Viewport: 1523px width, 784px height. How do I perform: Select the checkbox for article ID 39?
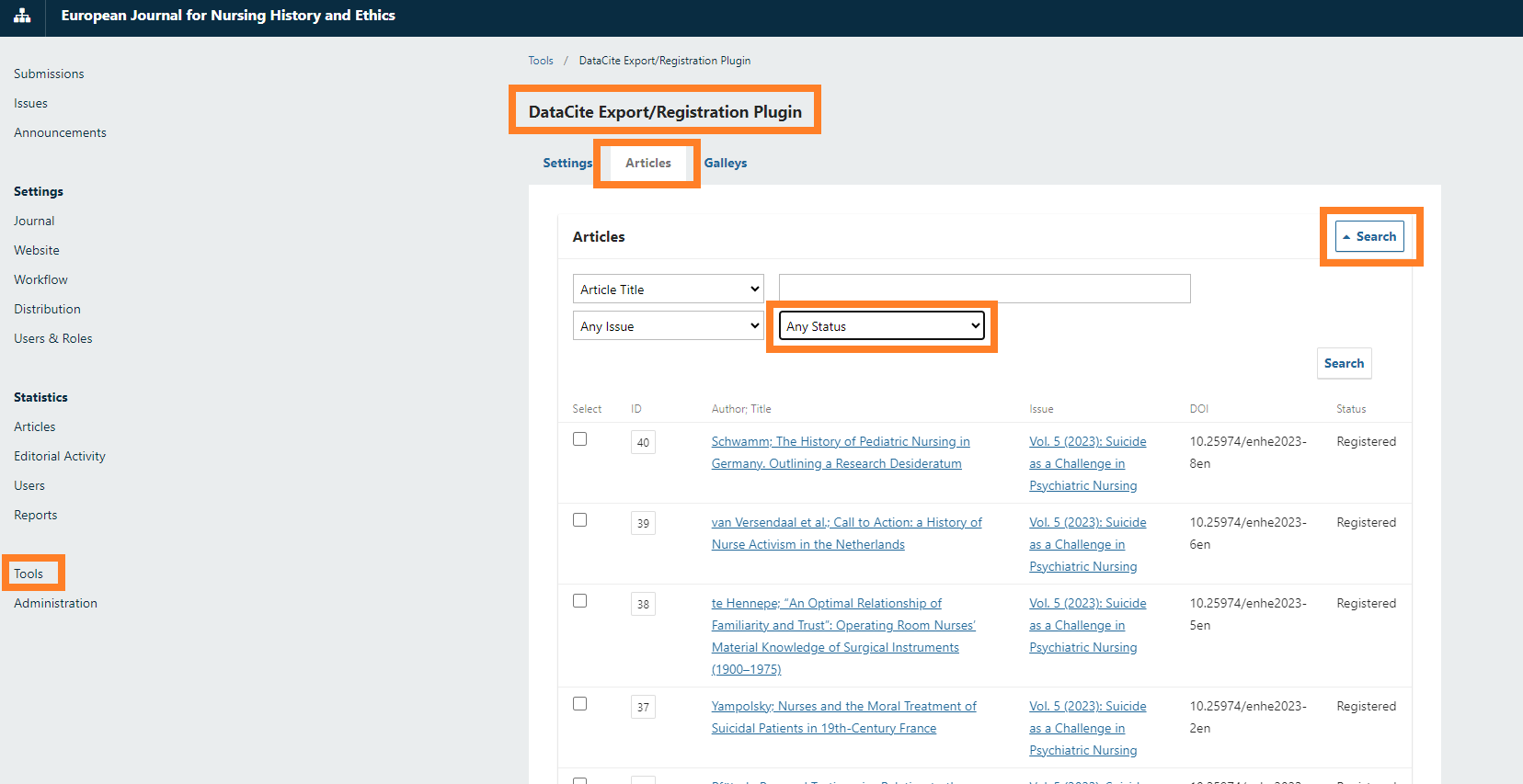579,520
